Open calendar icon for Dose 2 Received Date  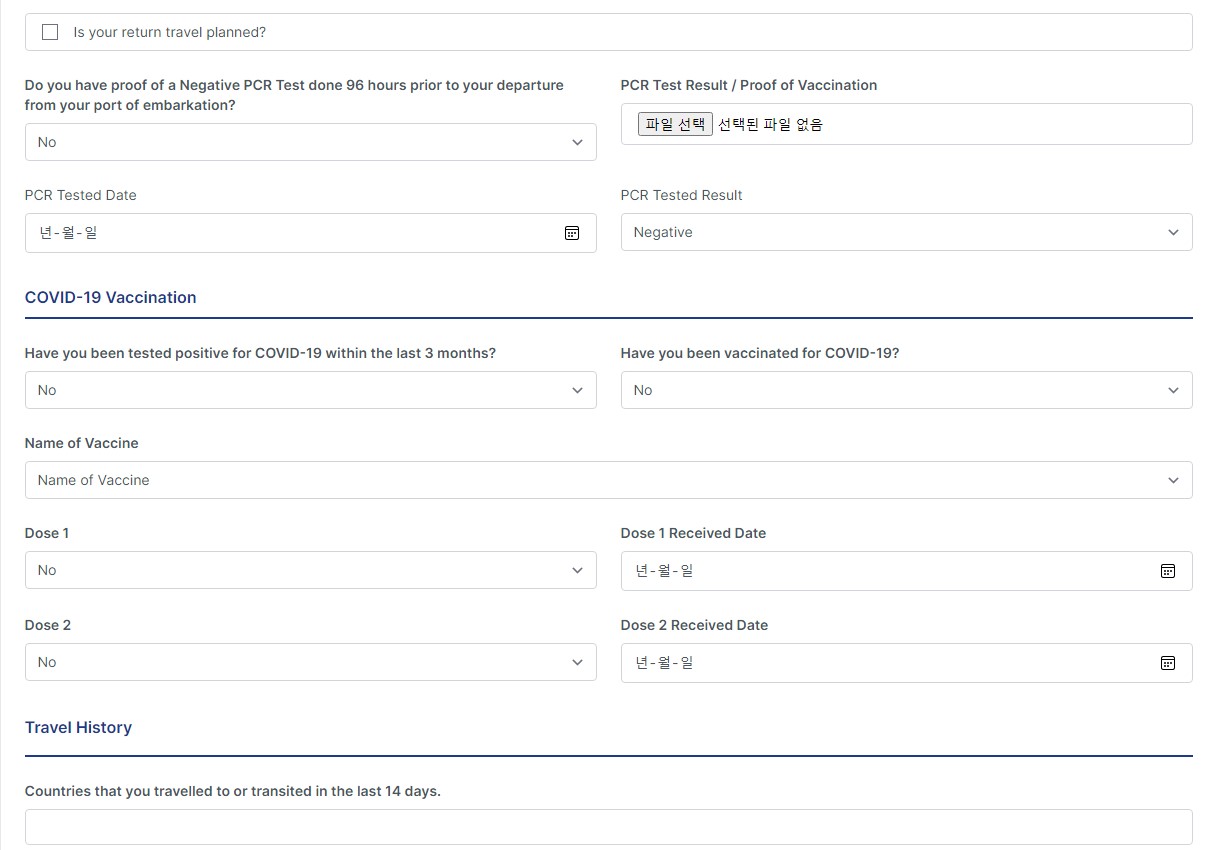1167,663
